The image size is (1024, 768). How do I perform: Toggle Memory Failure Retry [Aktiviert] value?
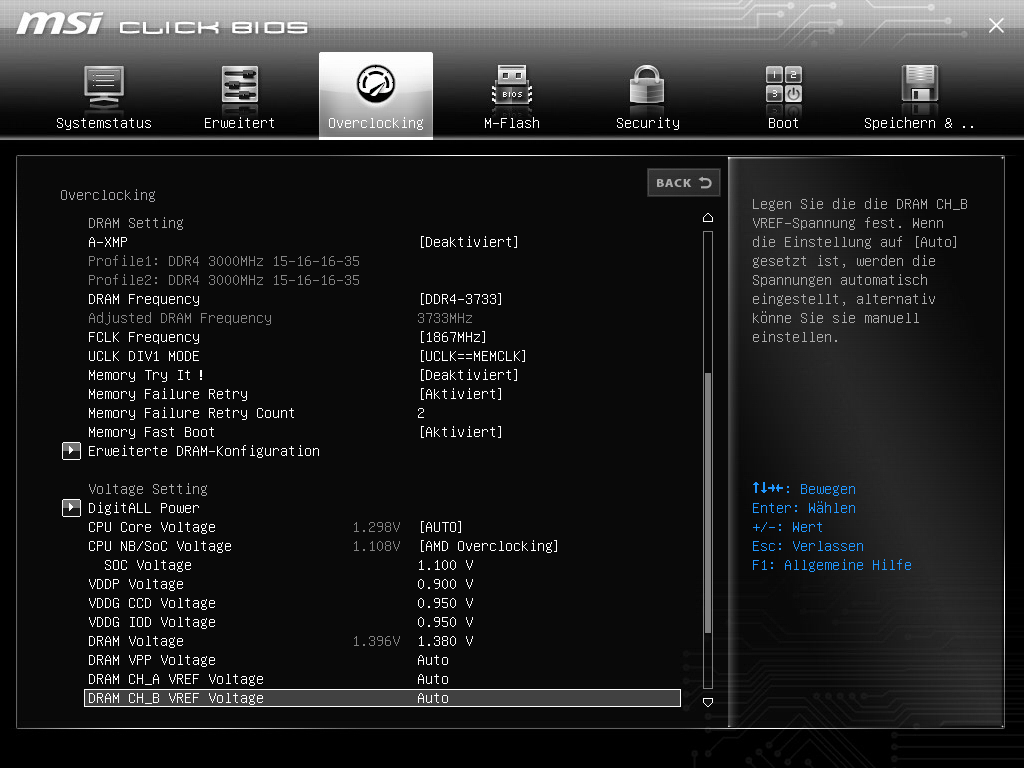pos(461,394)
